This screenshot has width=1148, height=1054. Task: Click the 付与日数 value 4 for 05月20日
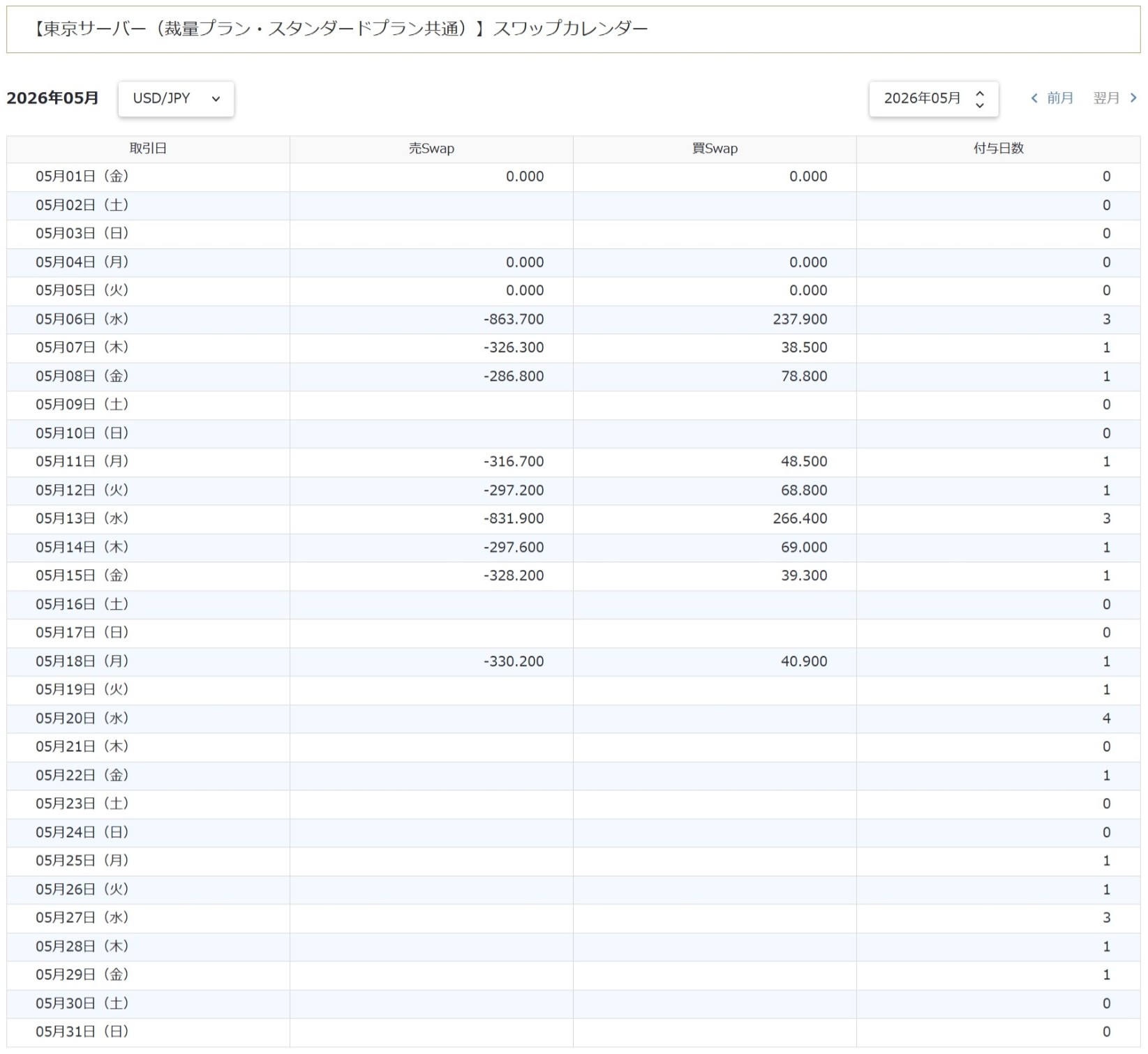[1106, 718]
